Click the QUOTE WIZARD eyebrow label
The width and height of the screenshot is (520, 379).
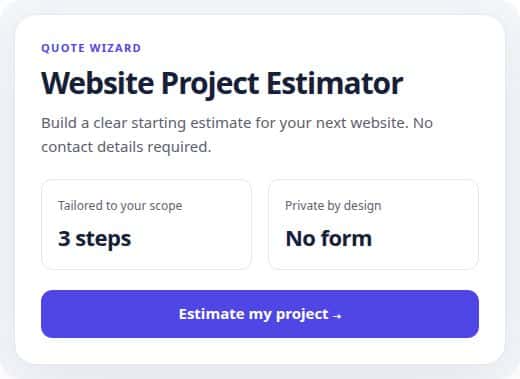[x=91, y=48]
